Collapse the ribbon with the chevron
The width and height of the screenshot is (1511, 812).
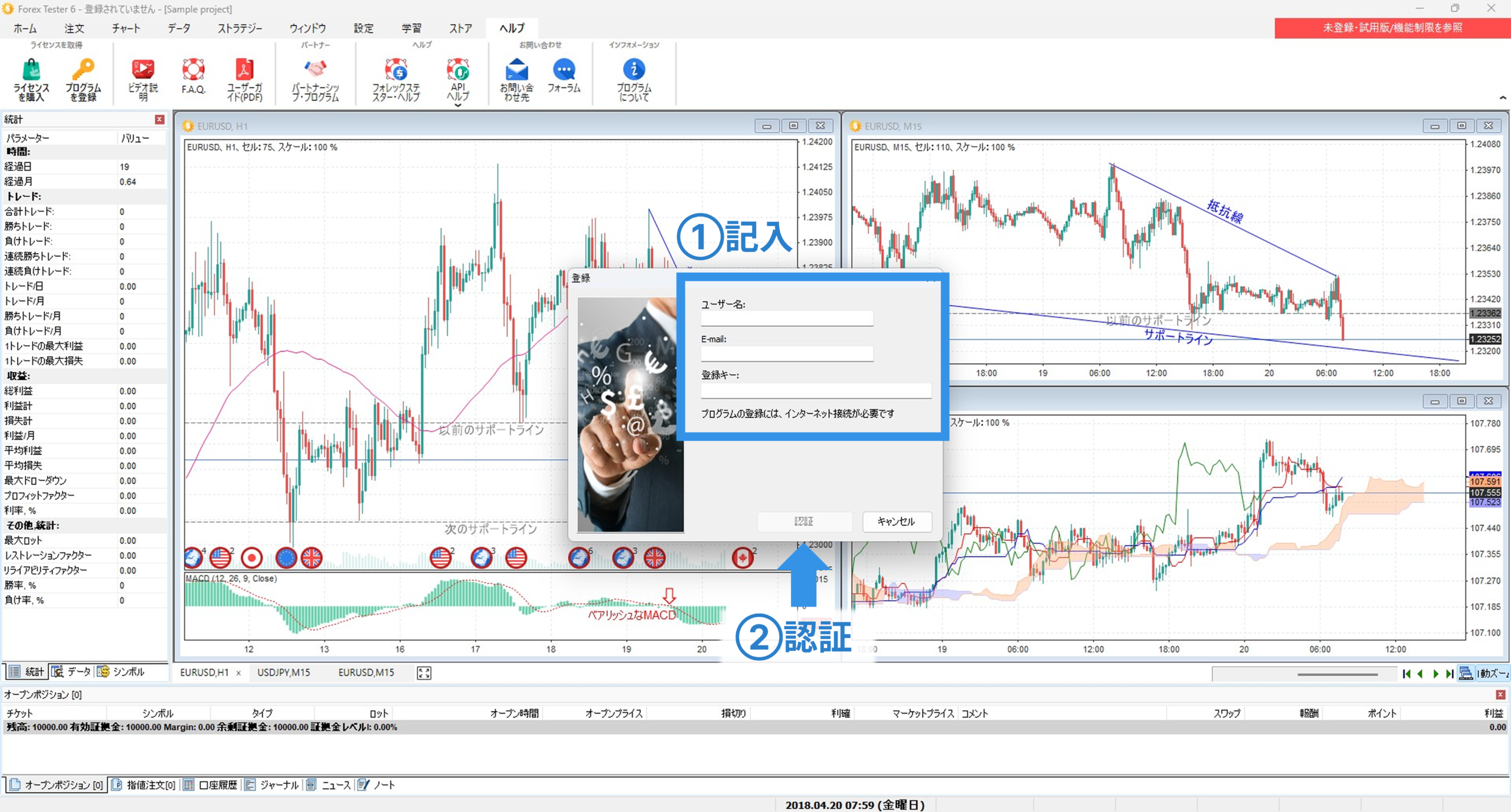[1503, 98]
